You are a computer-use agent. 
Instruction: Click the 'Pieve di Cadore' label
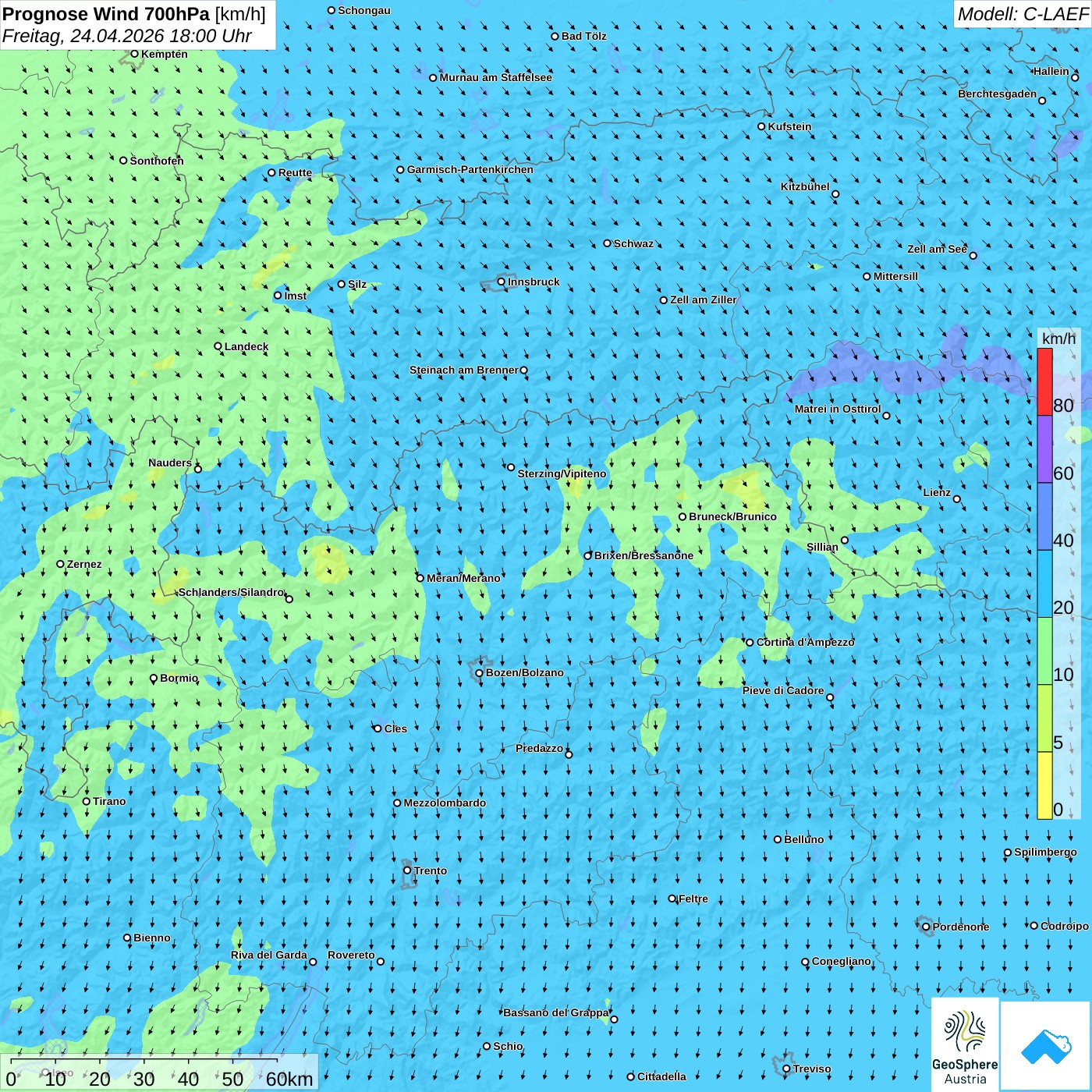point(783,690)
